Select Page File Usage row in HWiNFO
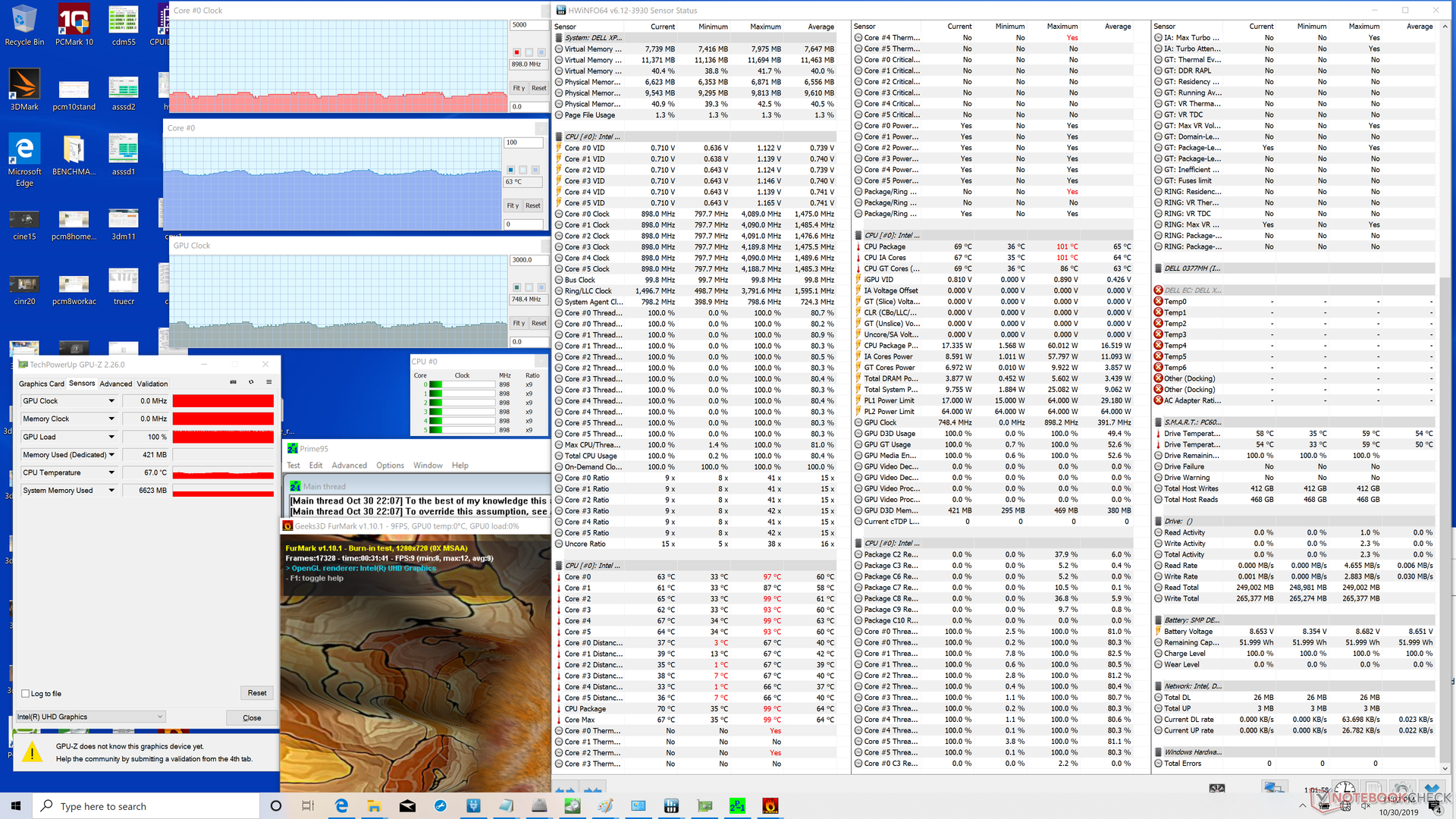1456x819 pixels. 695,115
